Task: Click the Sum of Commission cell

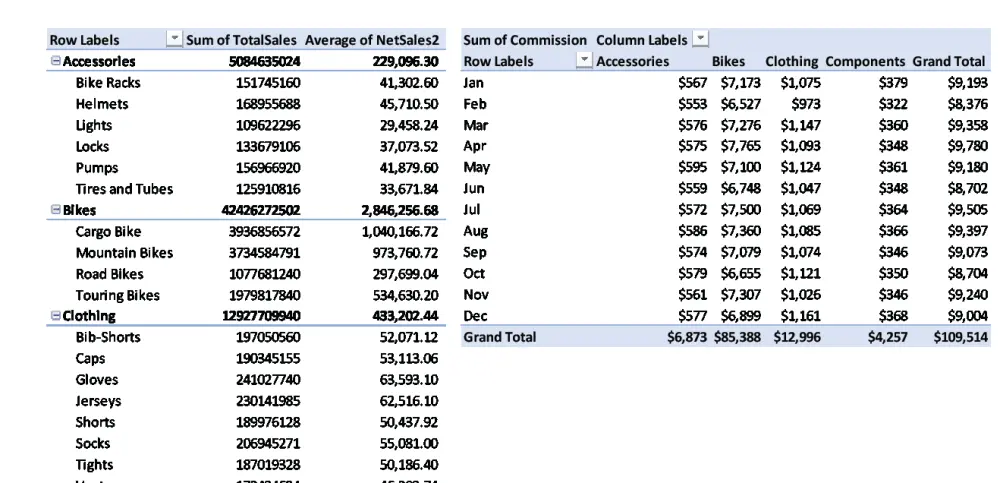Action: tap(524, 40)
